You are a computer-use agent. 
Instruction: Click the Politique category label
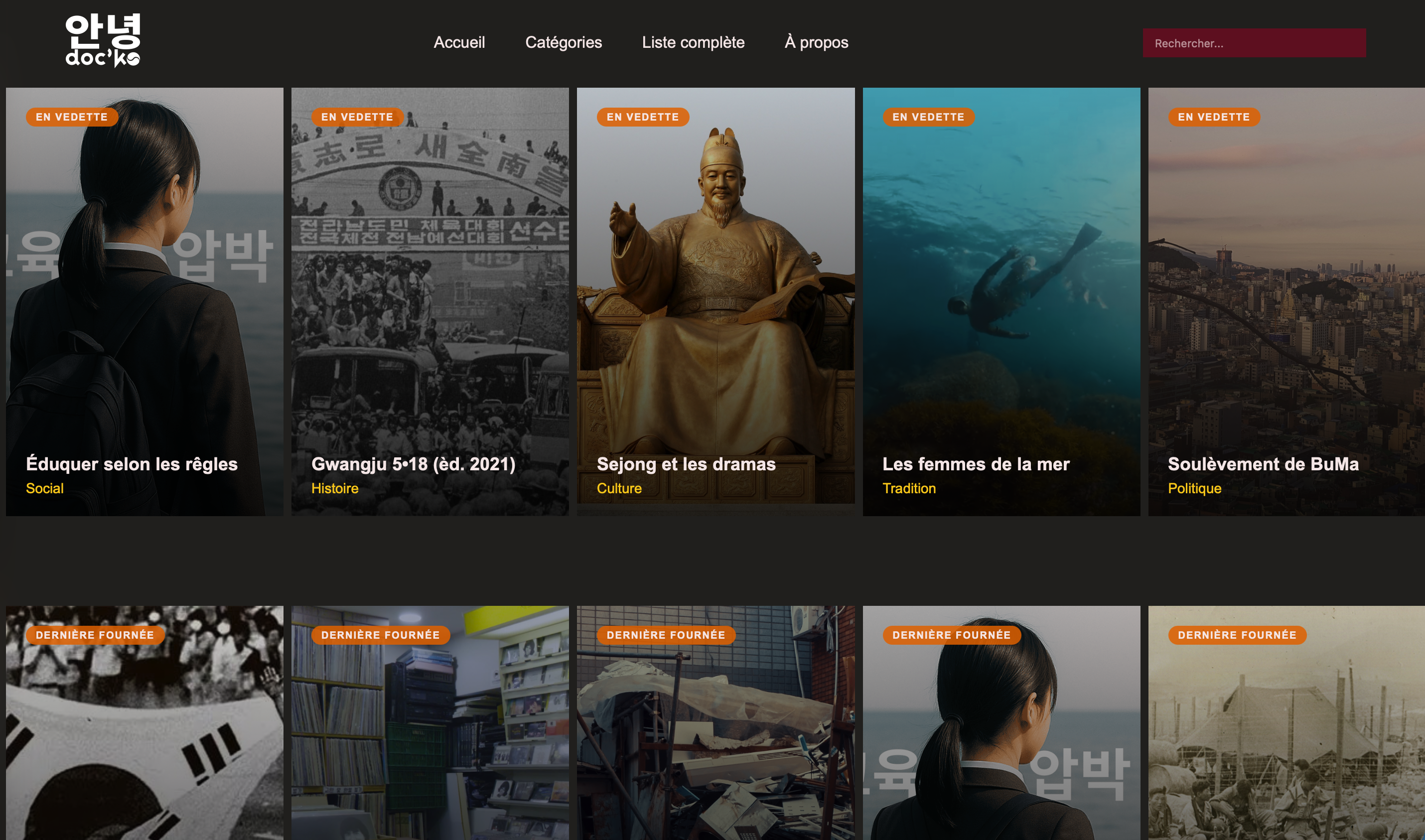[1194, 488]
